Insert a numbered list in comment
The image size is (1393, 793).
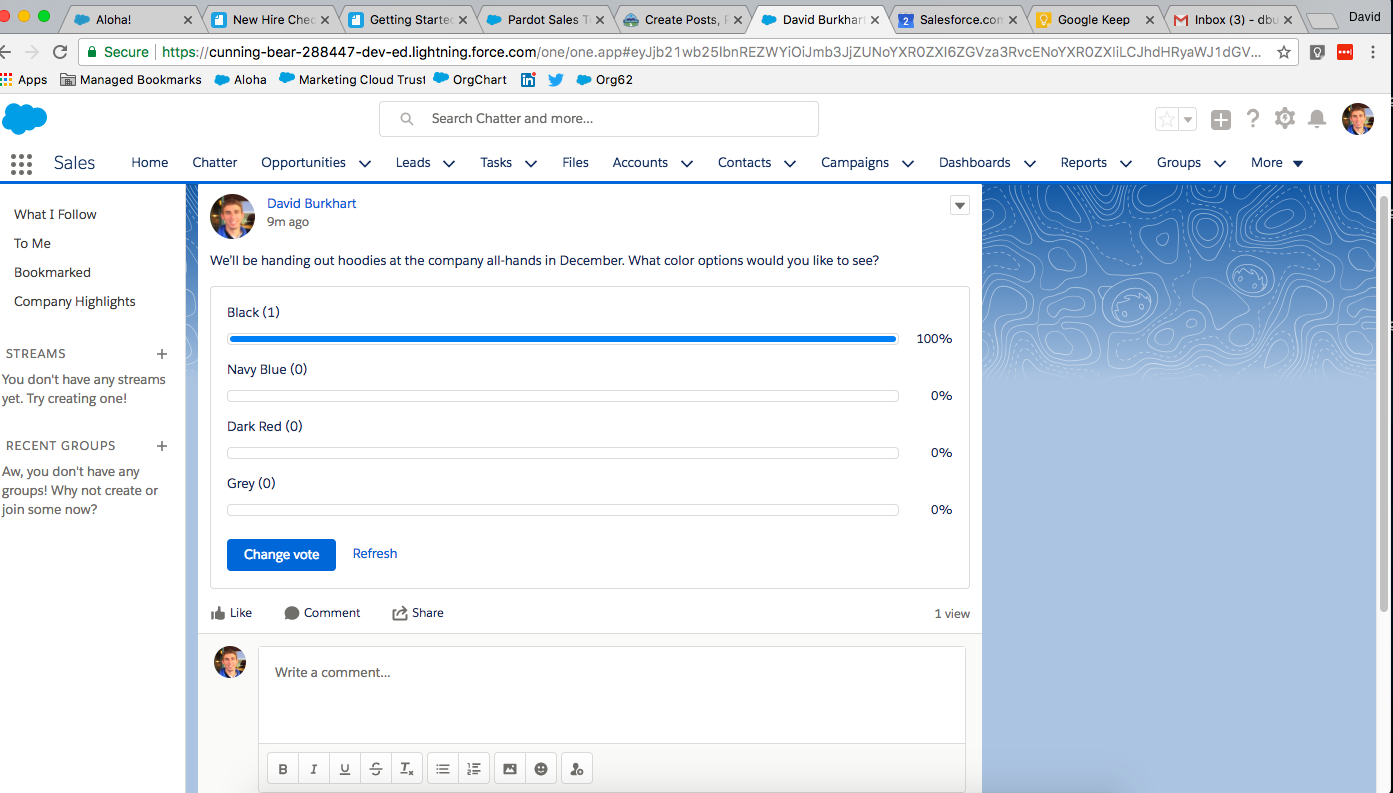(x=474, y=769)
